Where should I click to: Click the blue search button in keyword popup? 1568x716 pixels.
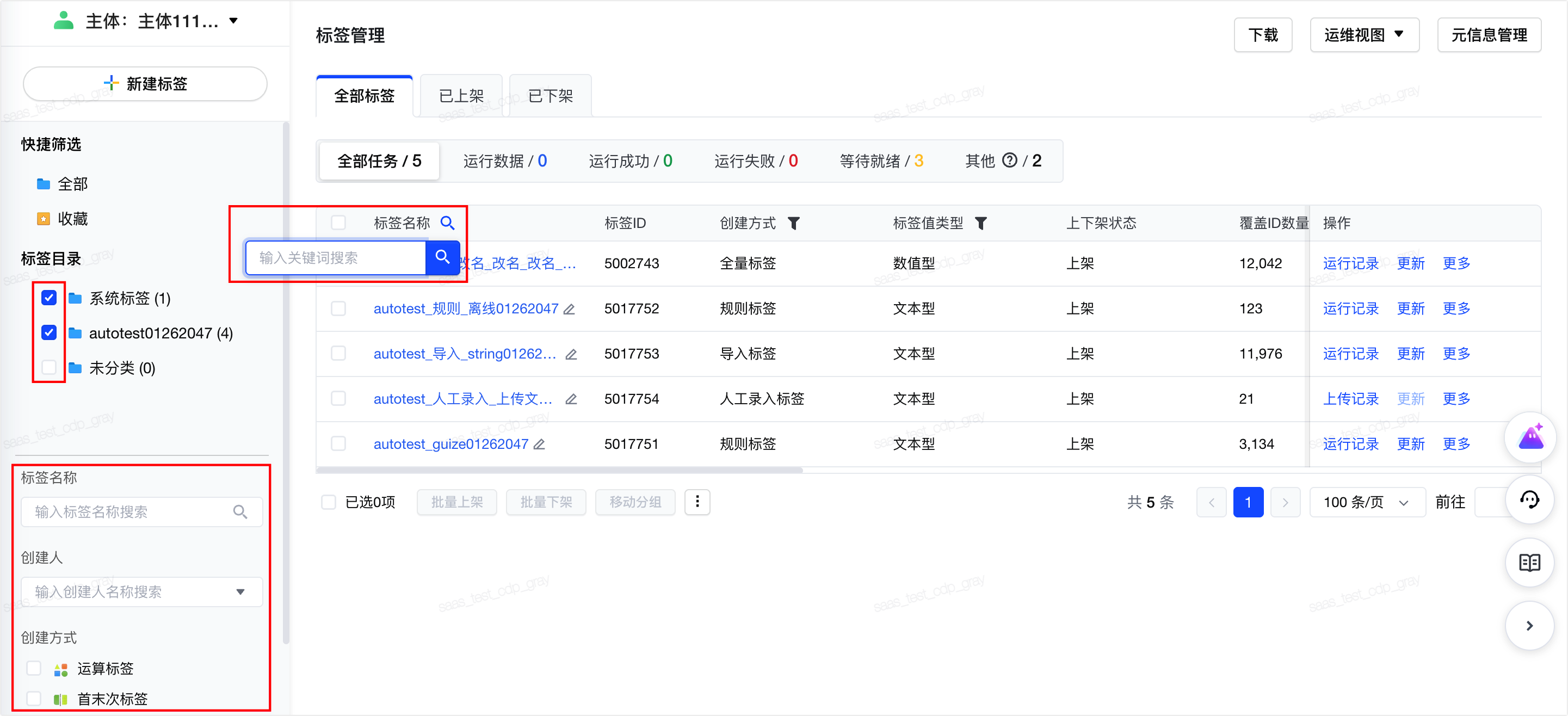(442, 257)
